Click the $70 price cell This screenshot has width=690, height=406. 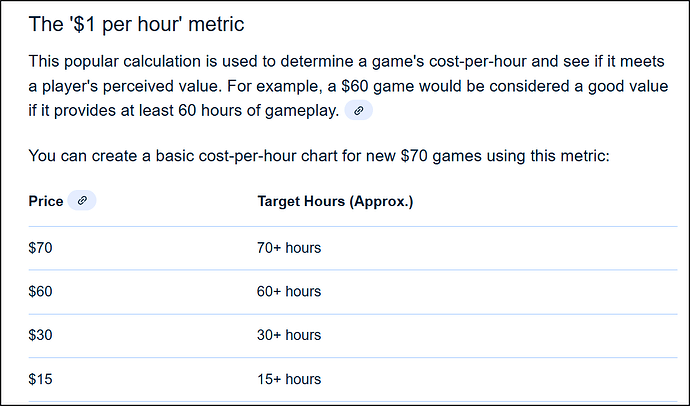[x=40, y=247]
